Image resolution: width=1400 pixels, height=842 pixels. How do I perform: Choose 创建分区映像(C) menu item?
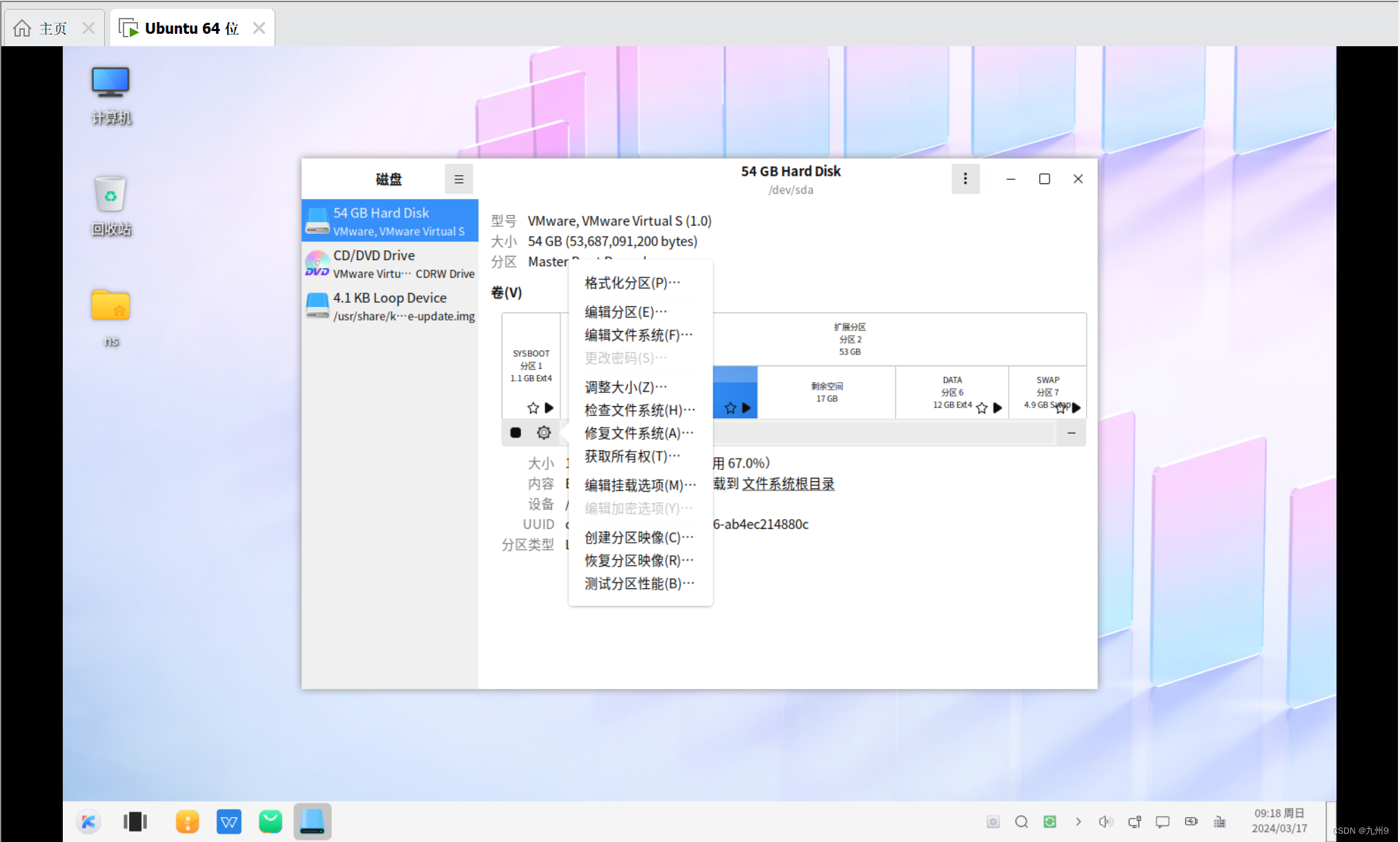(x=638, y=537)
